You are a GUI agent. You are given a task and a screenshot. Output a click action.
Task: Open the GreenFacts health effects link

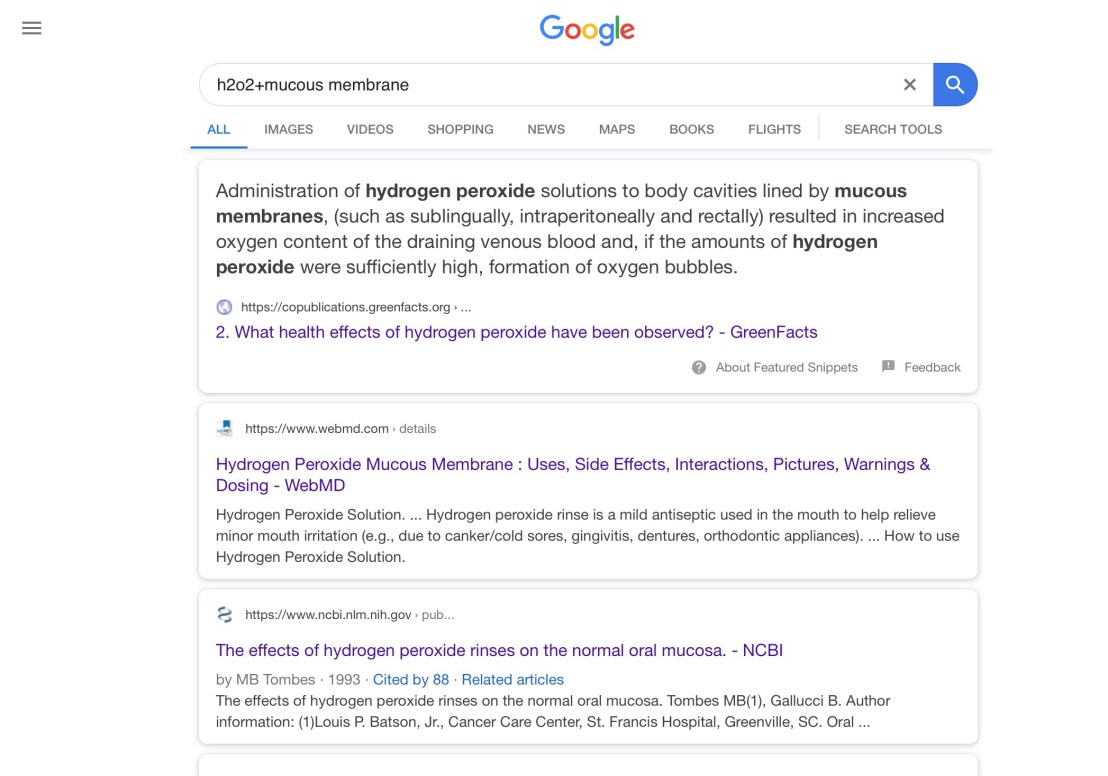[516, 332]
